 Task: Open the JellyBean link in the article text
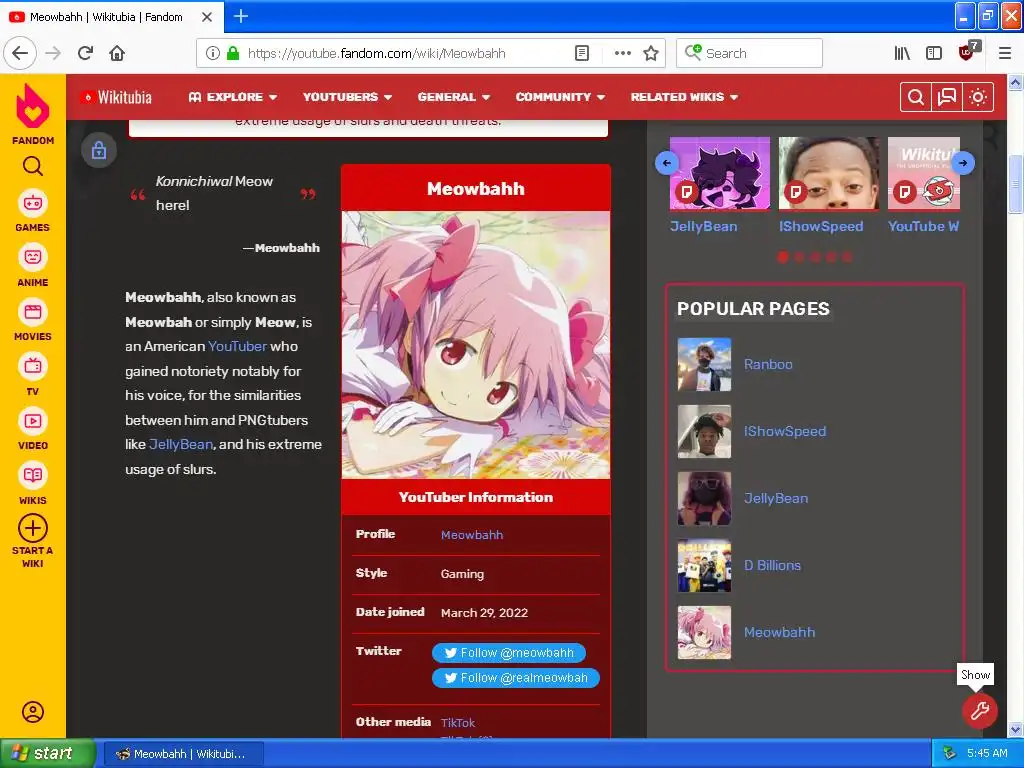coord(181,444)
